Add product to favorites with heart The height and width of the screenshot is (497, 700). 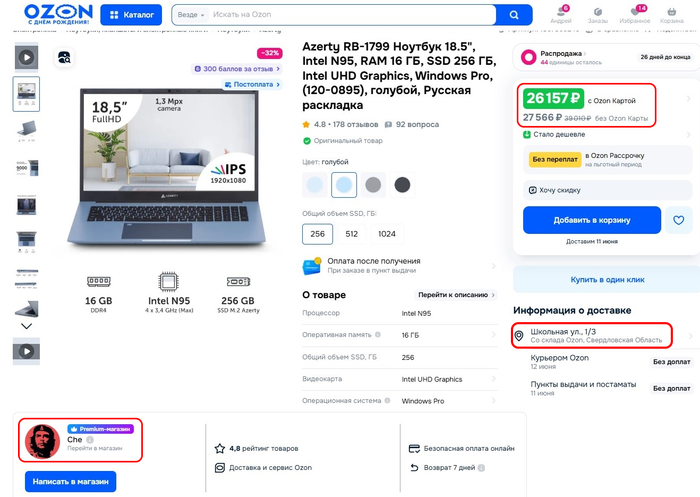679,220
